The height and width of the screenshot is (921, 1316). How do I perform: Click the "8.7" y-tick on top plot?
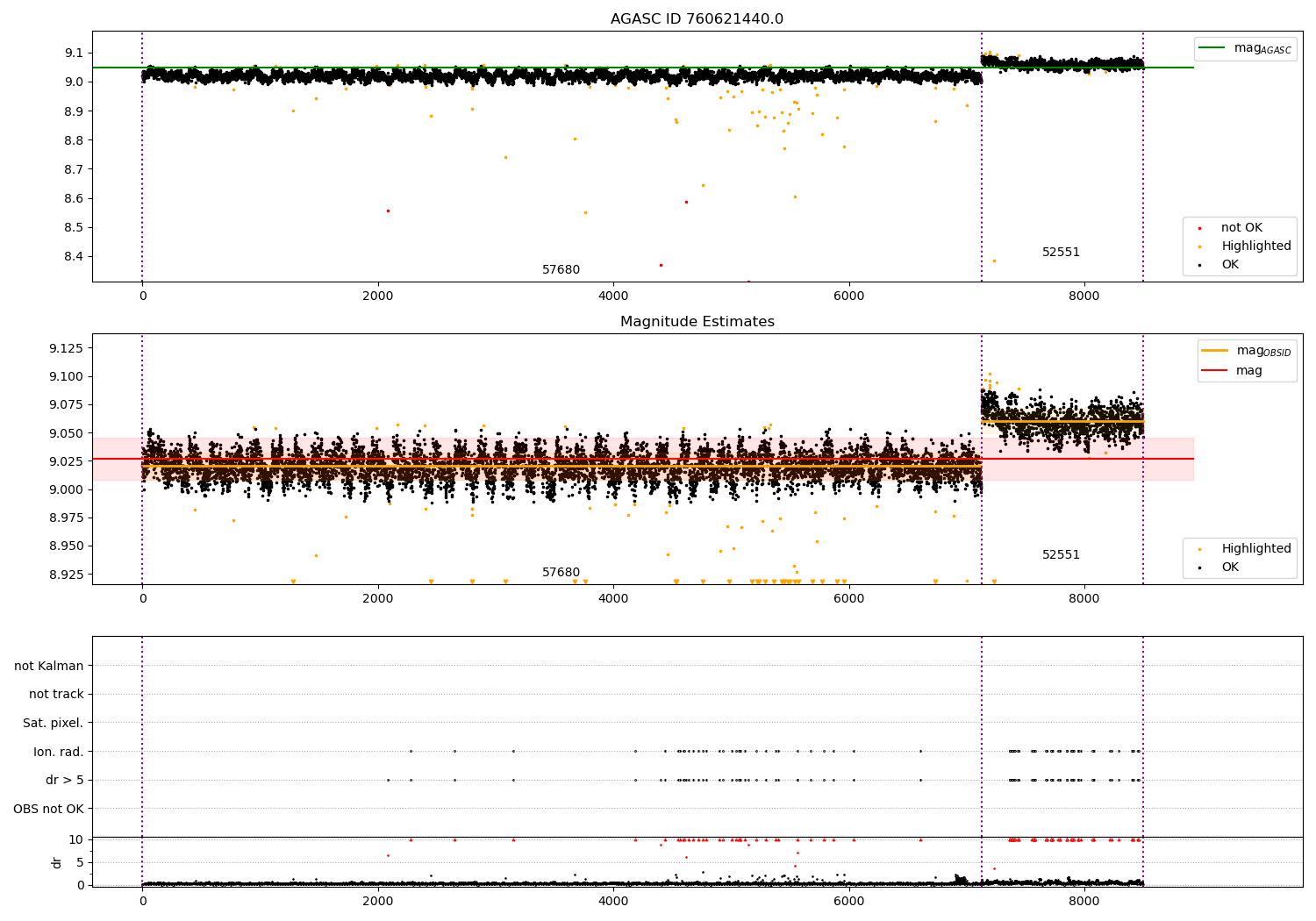(x=74, y=169)
